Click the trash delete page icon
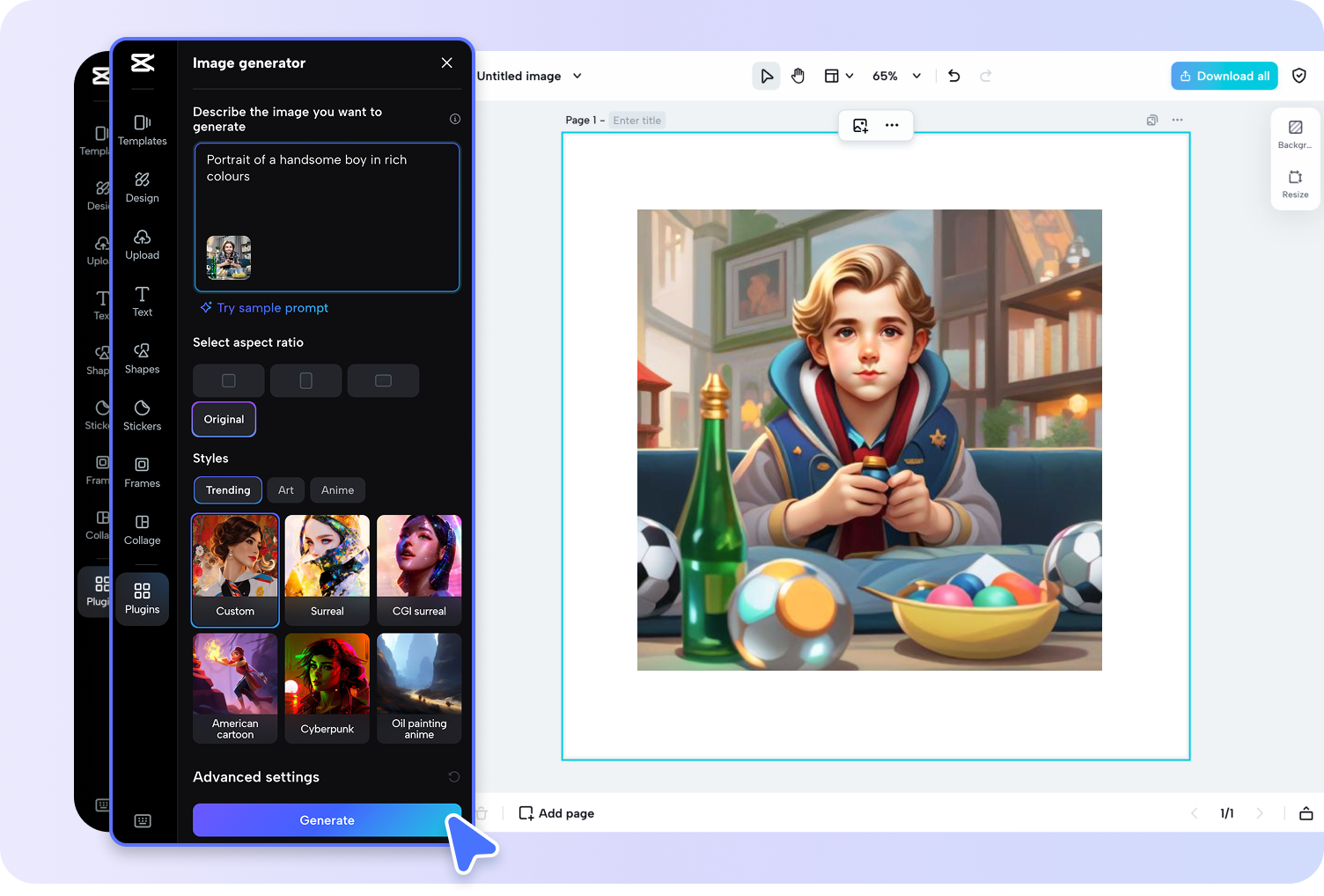The width and height of the screenshot is (1324, 896). 482,813
